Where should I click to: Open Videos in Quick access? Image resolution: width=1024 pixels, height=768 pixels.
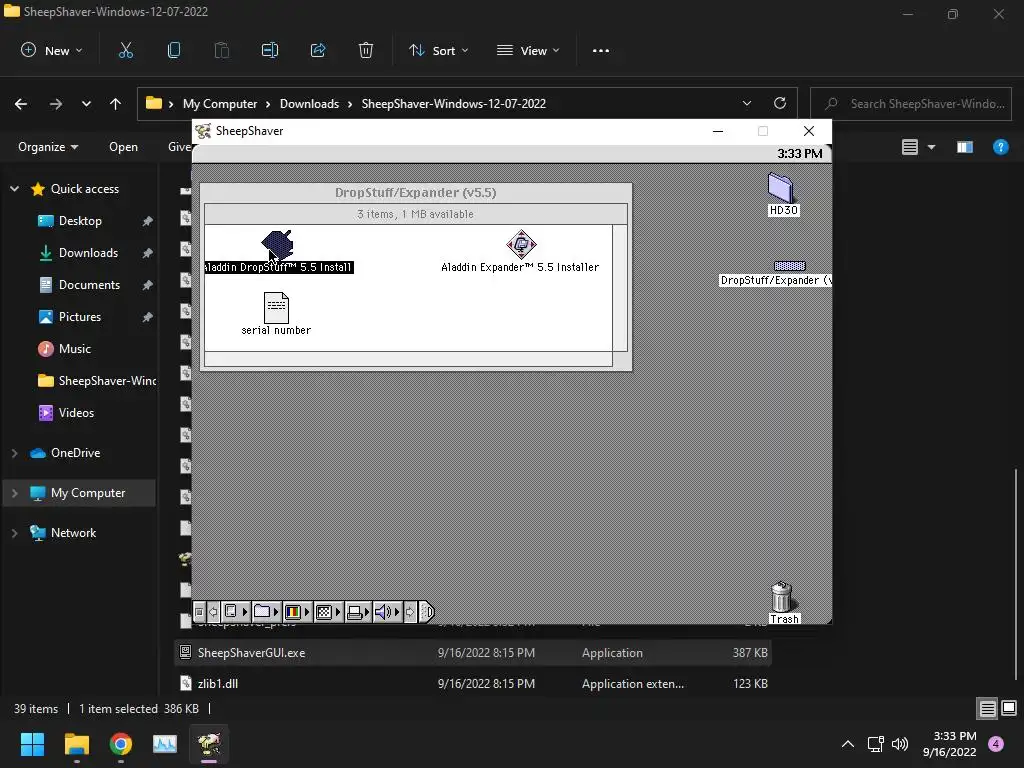(76, 413)
